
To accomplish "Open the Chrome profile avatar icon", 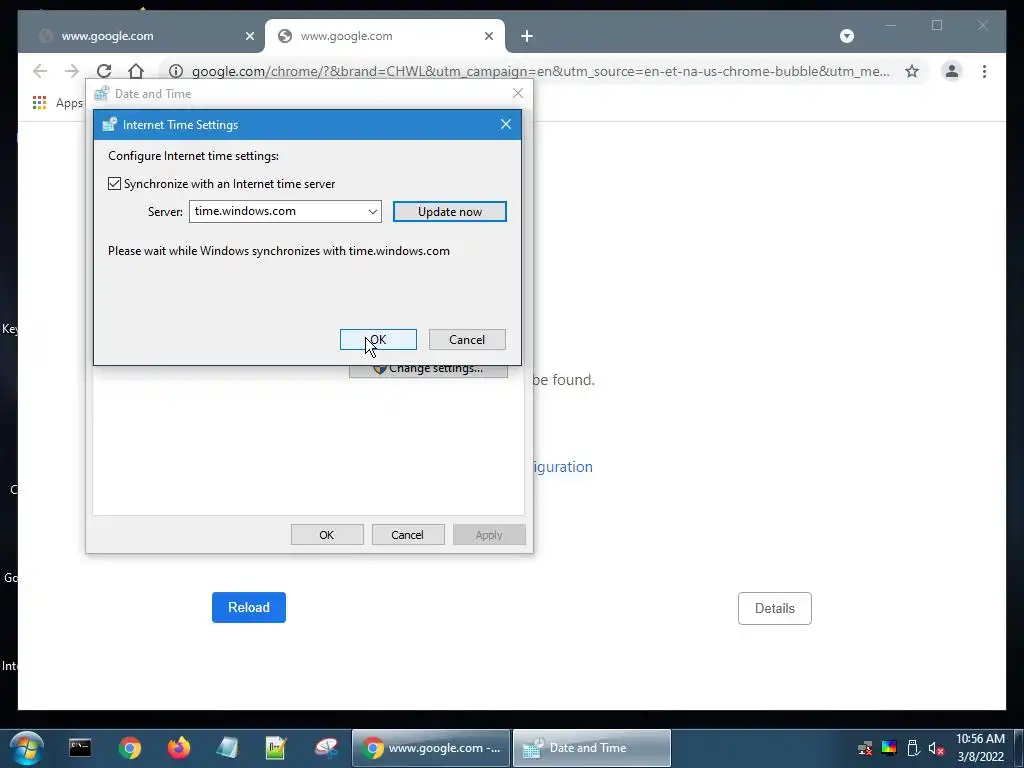I will click(x=952, y=71).
